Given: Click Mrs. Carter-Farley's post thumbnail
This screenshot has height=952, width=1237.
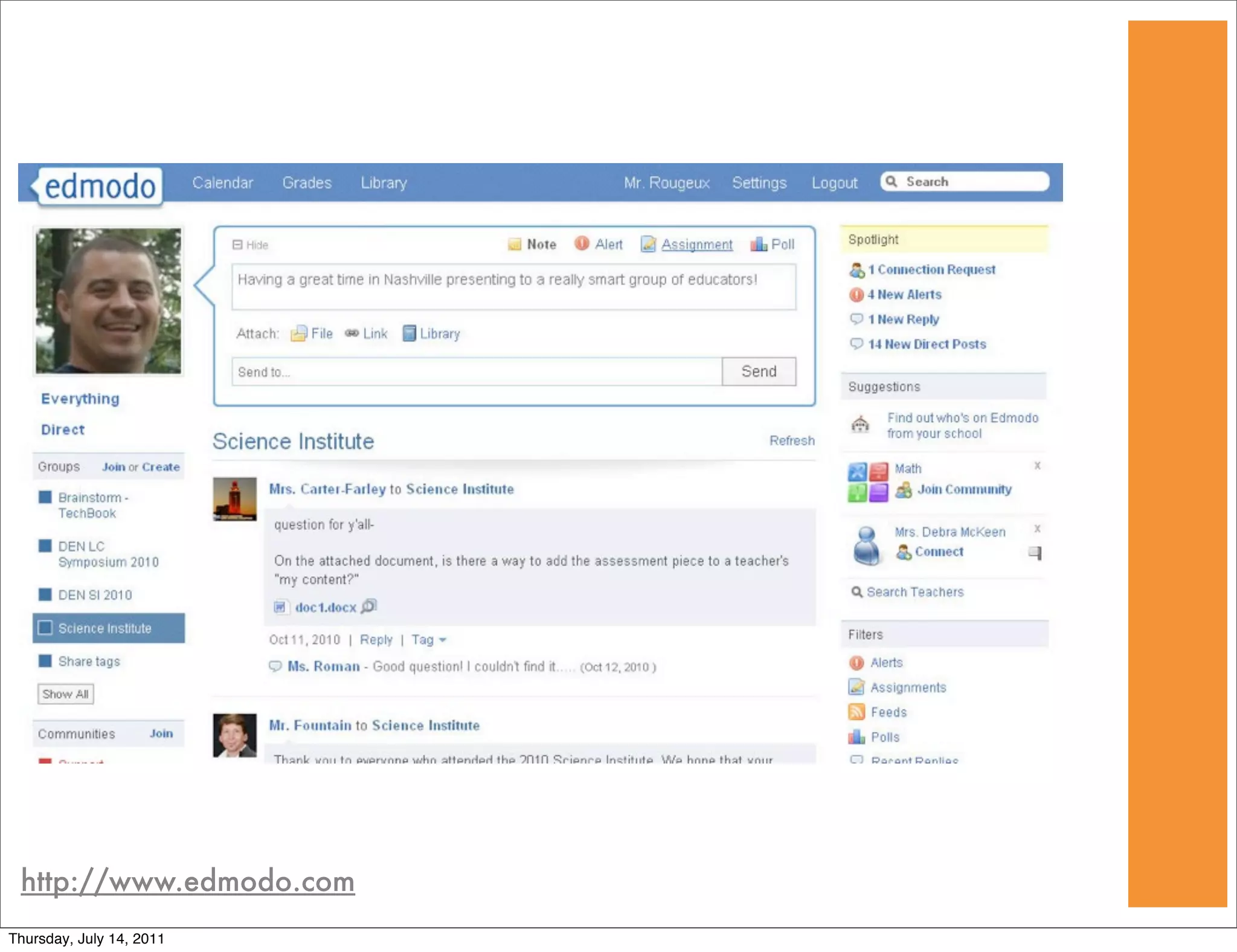Looking at the screenshot, I should pyautogui.click(x=235, y=499).
